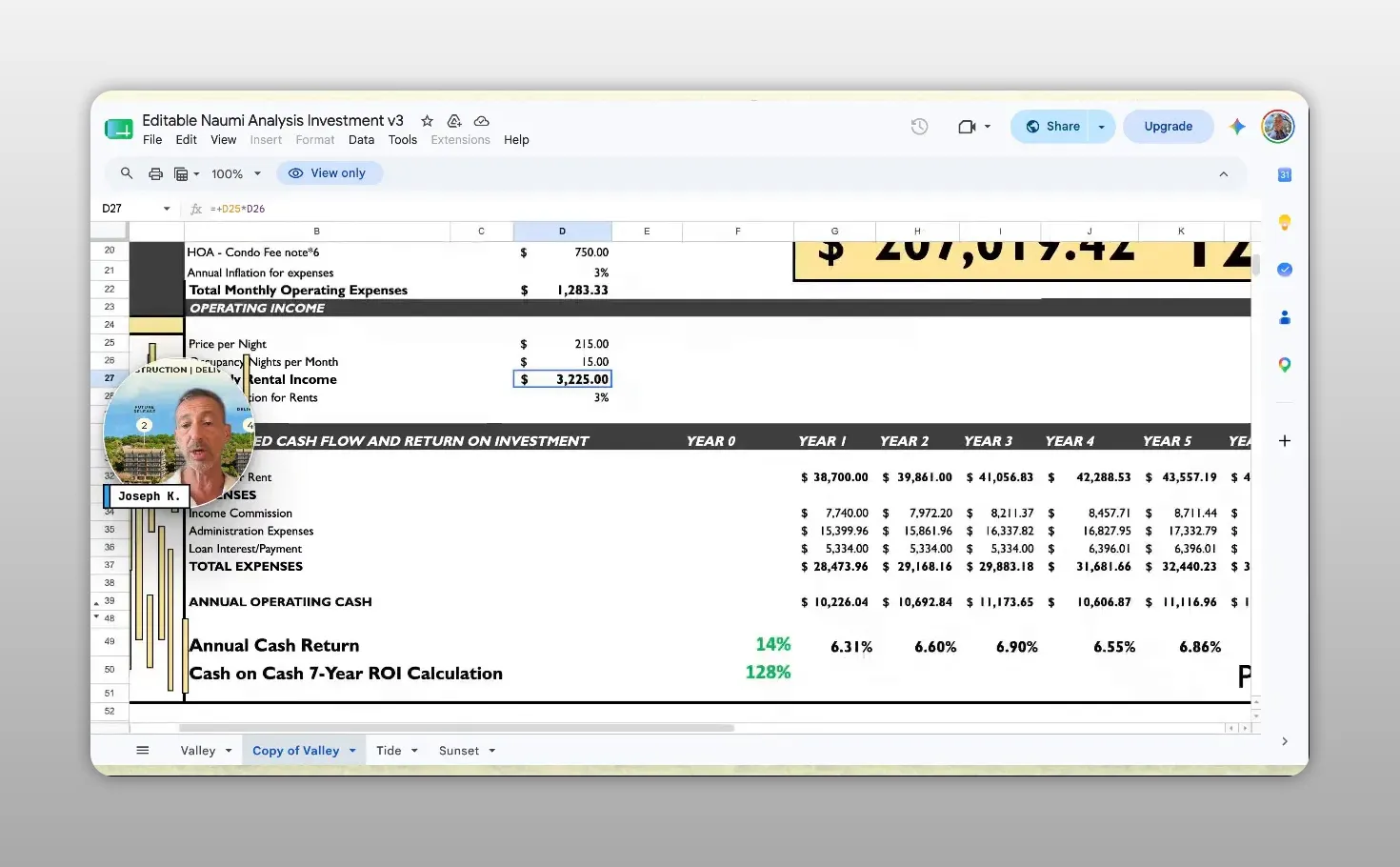Check the cloud document status icon

point(482,121)
